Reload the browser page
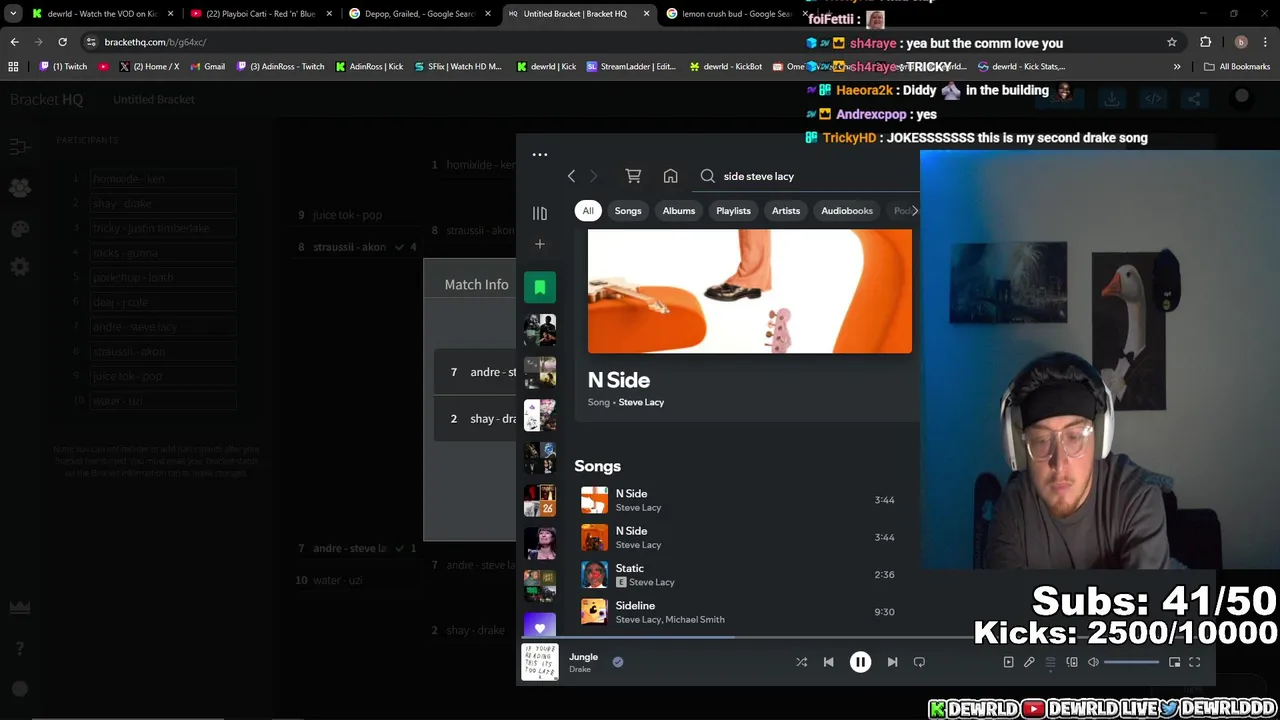1280x720 pixels. coord(62,42)
